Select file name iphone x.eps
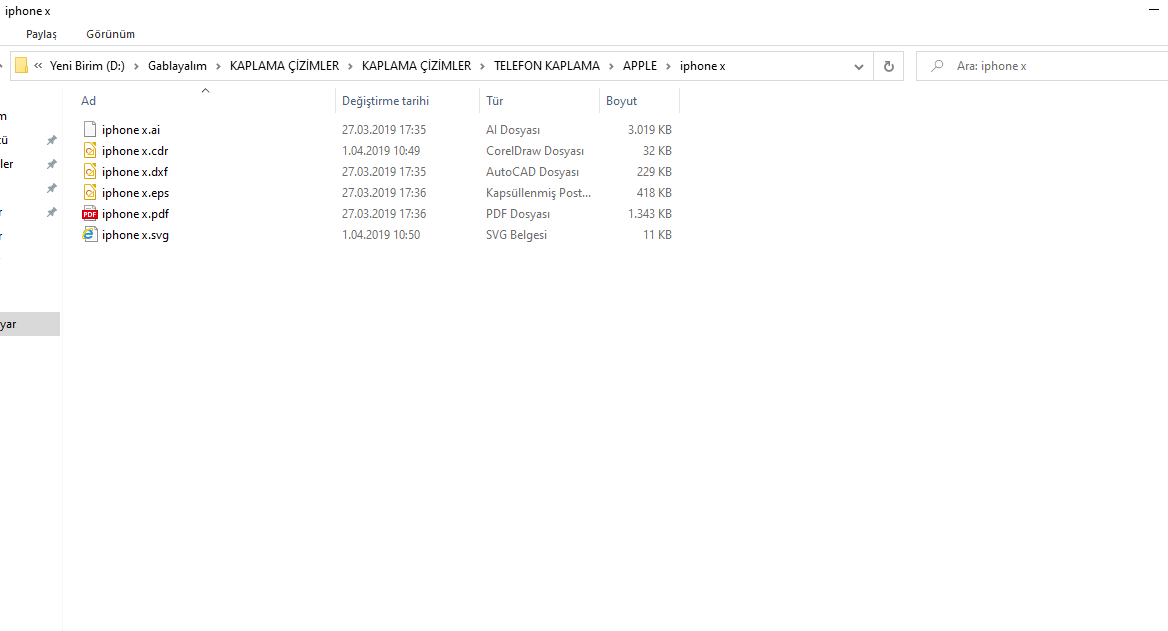The height and width of the screenshot is (631, 1168). [x=136, y=192]
